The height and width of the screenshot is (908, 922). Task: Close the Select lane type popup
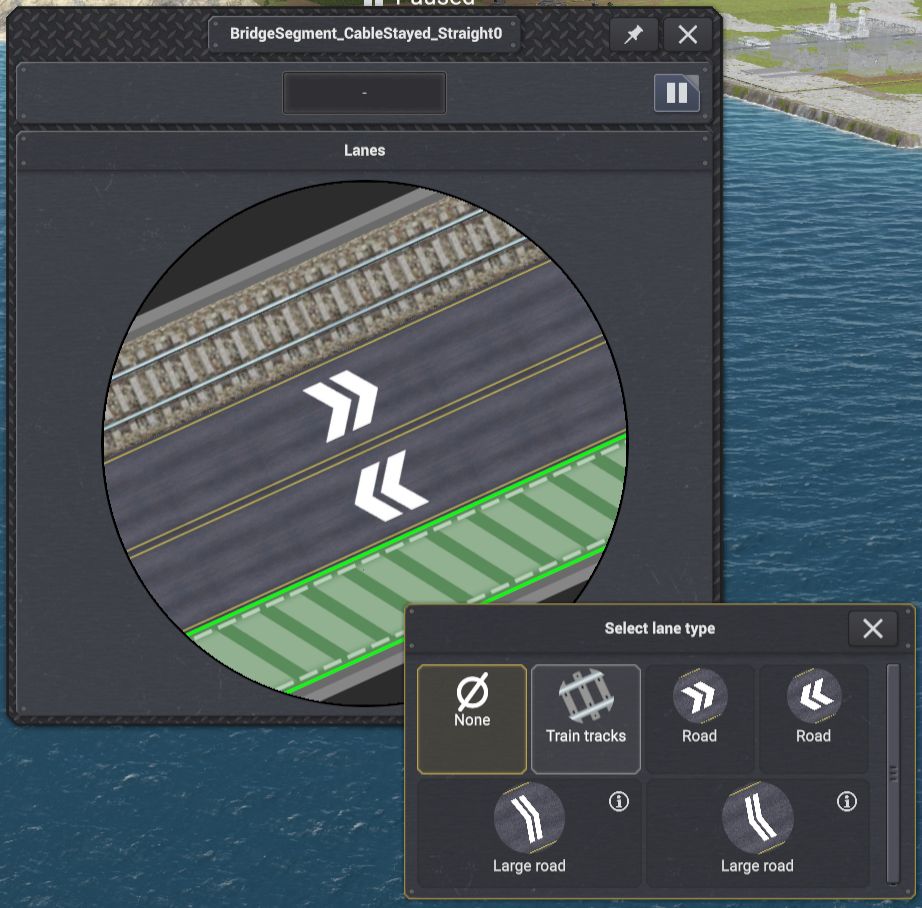click(x=872, y=628)
